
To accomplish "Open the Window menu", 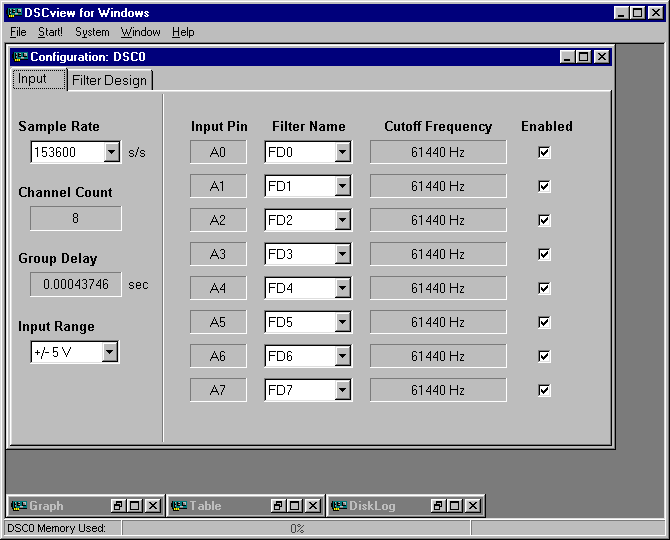I will (x=141, y=32).
